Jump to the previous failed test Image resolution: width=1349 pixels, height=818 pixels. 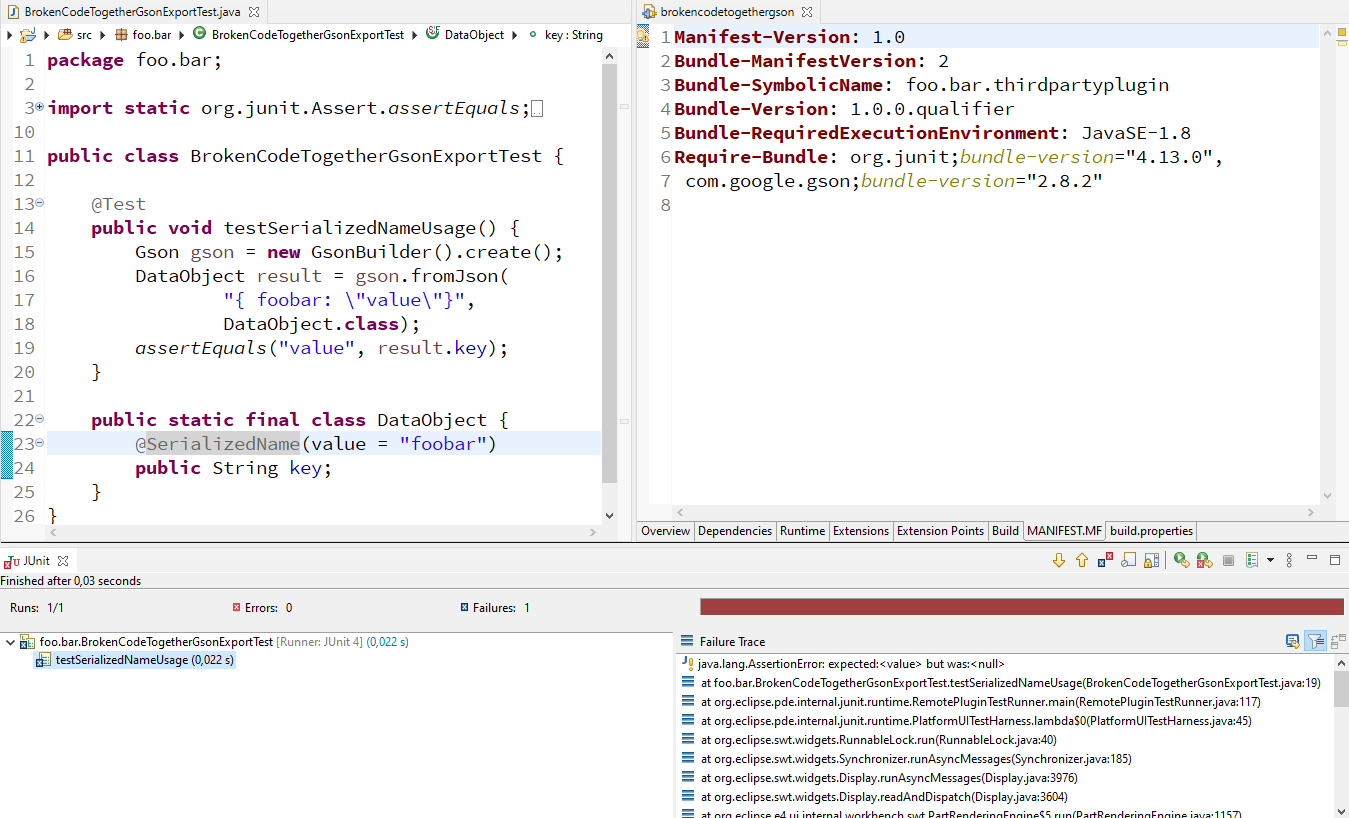1082,559
